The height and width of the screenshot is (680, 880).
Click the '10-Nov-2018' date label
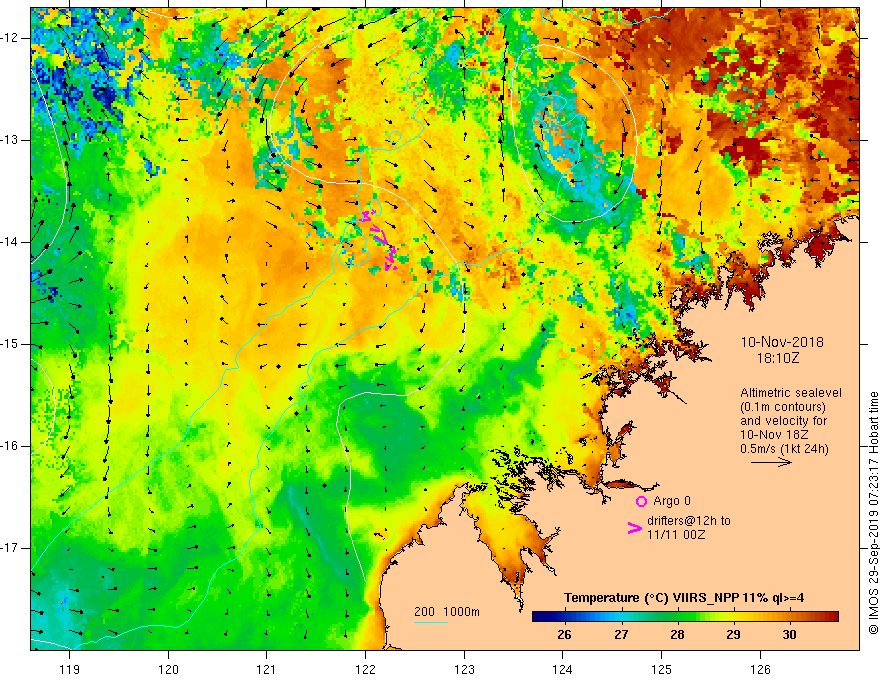(782, 342)
